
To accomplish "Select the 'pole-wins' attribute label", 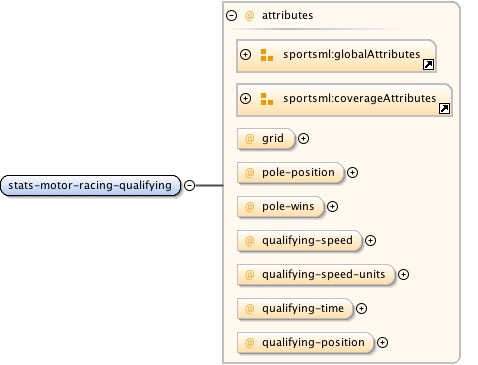I will tap(288, 207).
